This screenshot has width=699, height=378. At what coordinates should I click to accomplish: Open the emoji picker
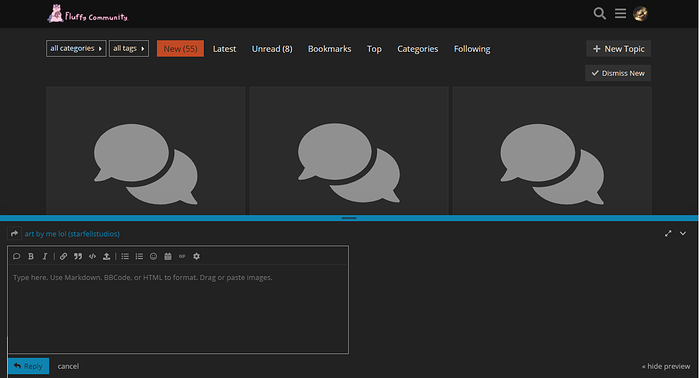coord(153,256)
